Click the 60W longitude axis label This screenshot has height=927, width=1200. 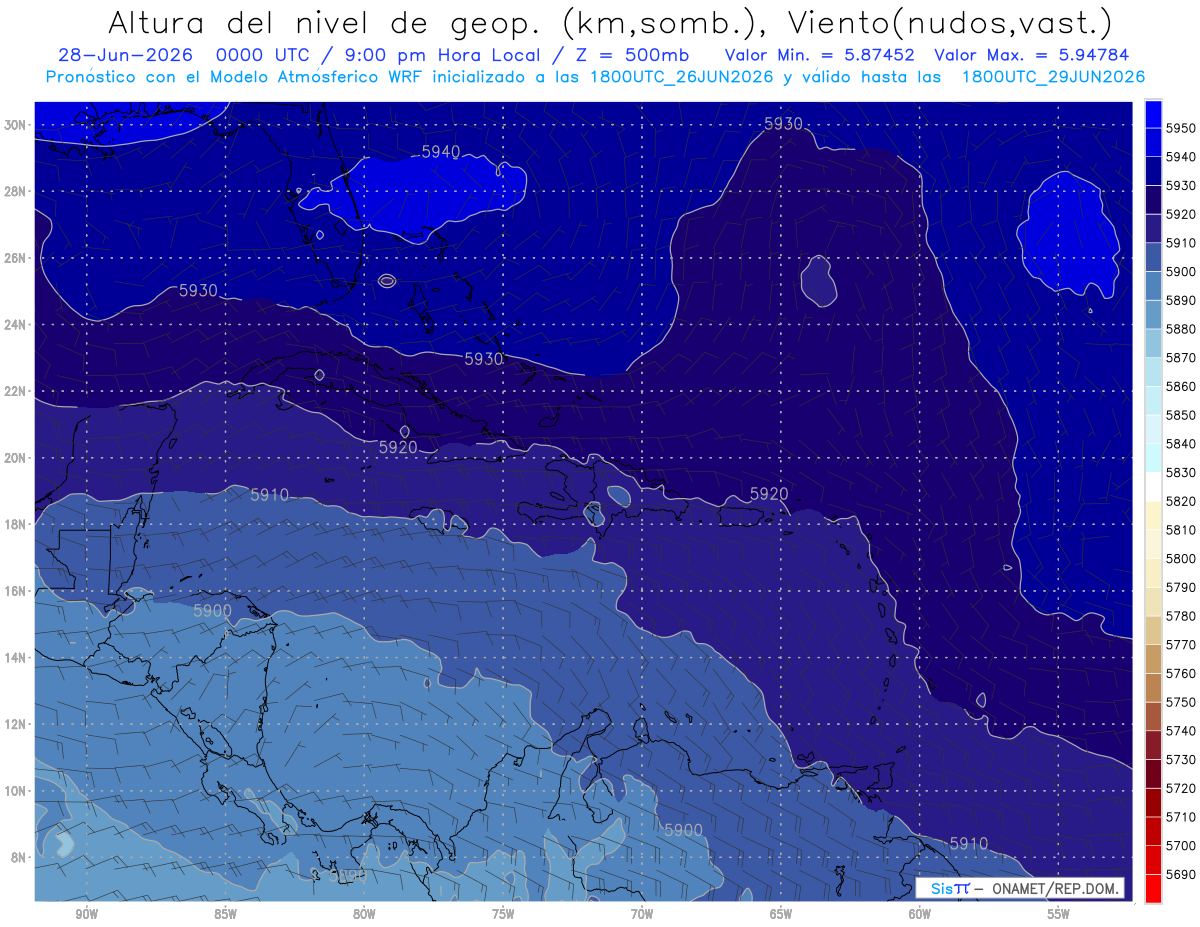[920, 914]
